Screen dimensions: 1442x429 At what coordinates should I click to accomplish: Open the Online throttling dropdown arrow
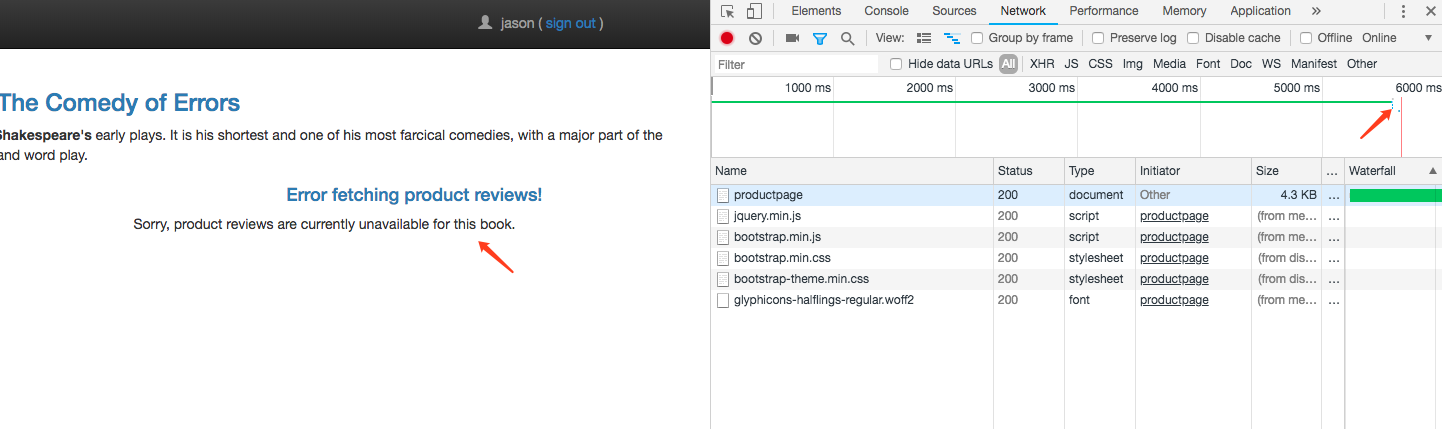pos(1428,38)
